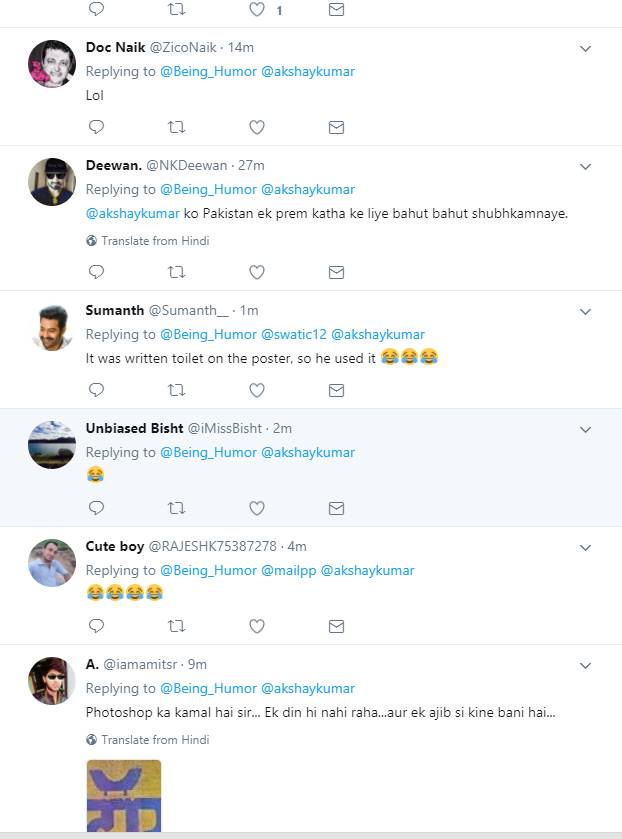Image resolution: width=622 pixels, height=839 pixels.
Task: Show more options for Cute boy's tweet
Action: [x=586, y=547]
